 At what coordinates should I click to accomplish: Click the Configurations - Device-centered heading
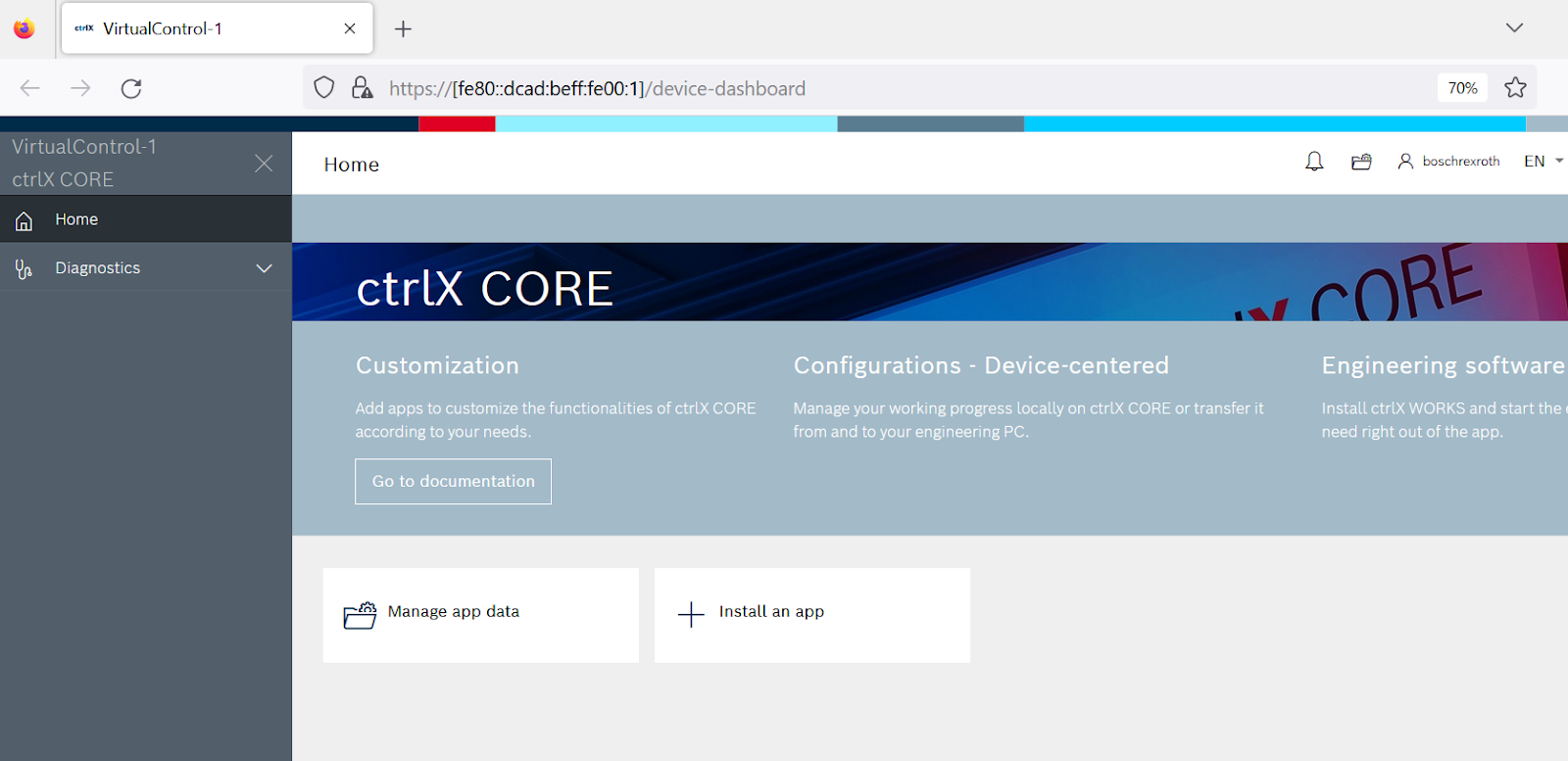tap(981, 365)
